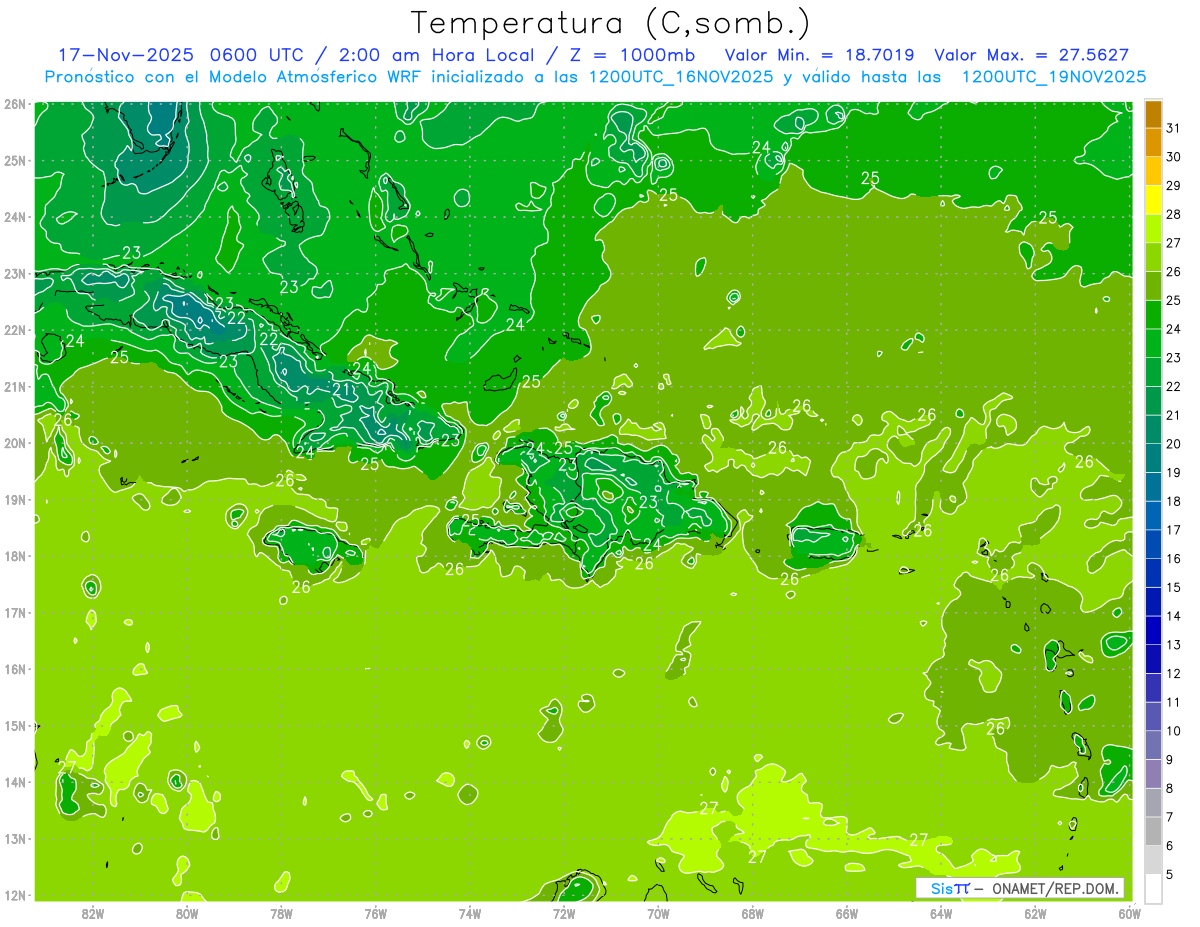This screenshot has height=927, width=1200.
Task: Click the latitude axis label '18N'
Action: click(15, 556)
